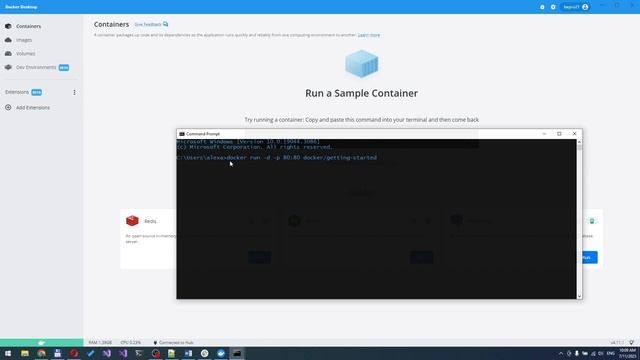Click the Docker whale status indicator

(x=41, y=342)
